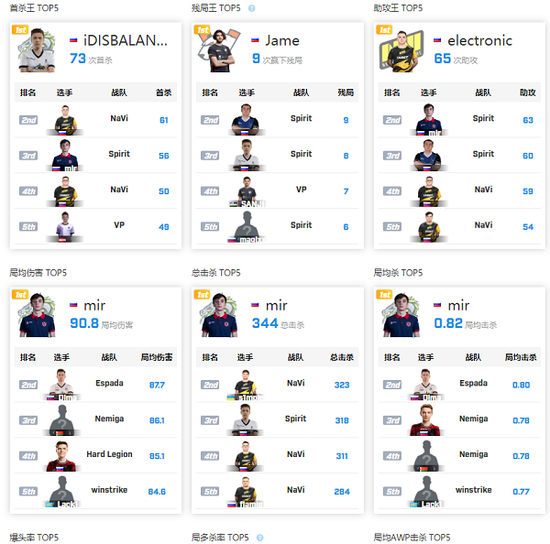Open the Hard Legion team in damage ranking
The width and height of the screenshot is (550, 544).
[x=109, y=454]
